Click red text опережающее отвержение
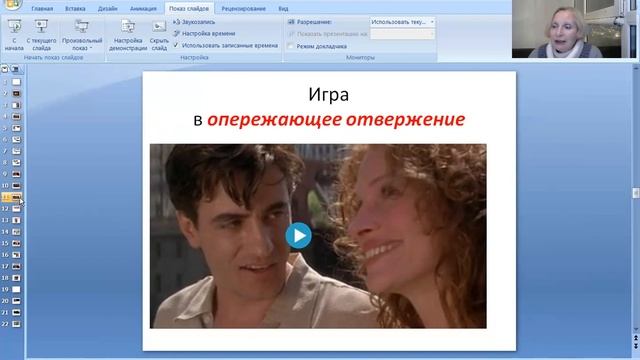The height and width of the screenshot is (360, 640). point(336,120)
